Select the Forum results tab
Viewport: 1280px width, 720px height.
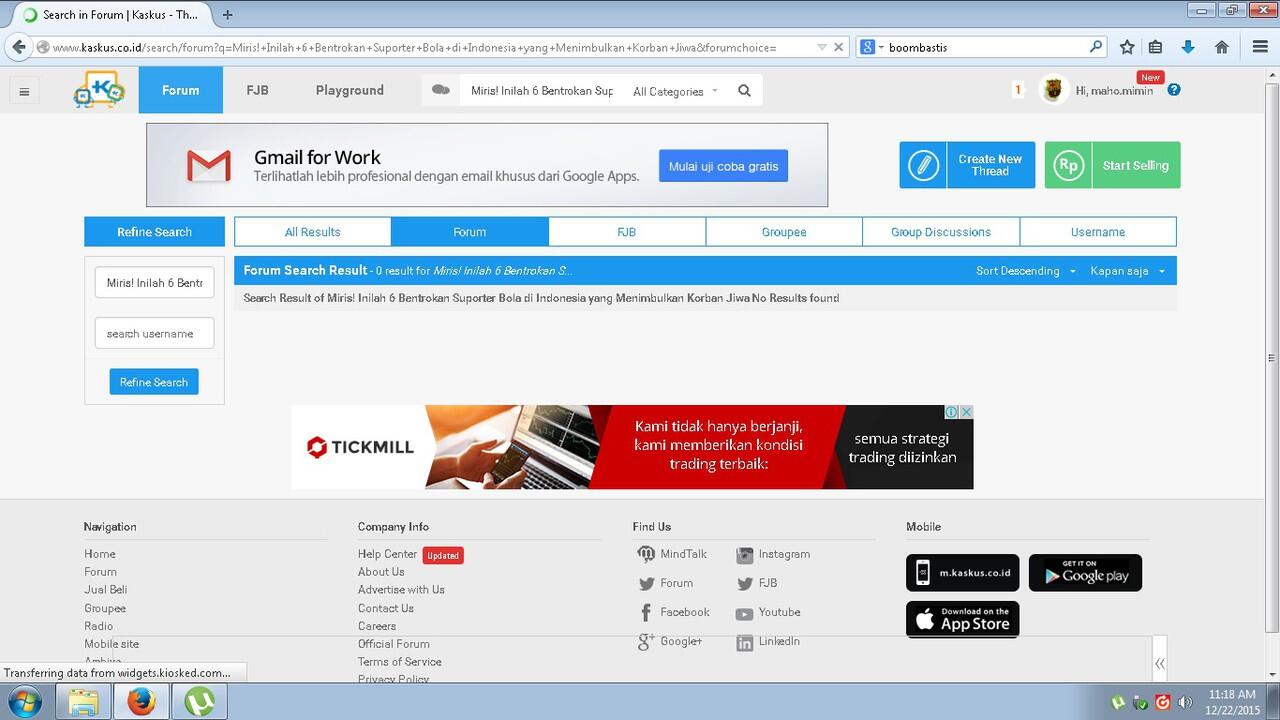point(470,232)
